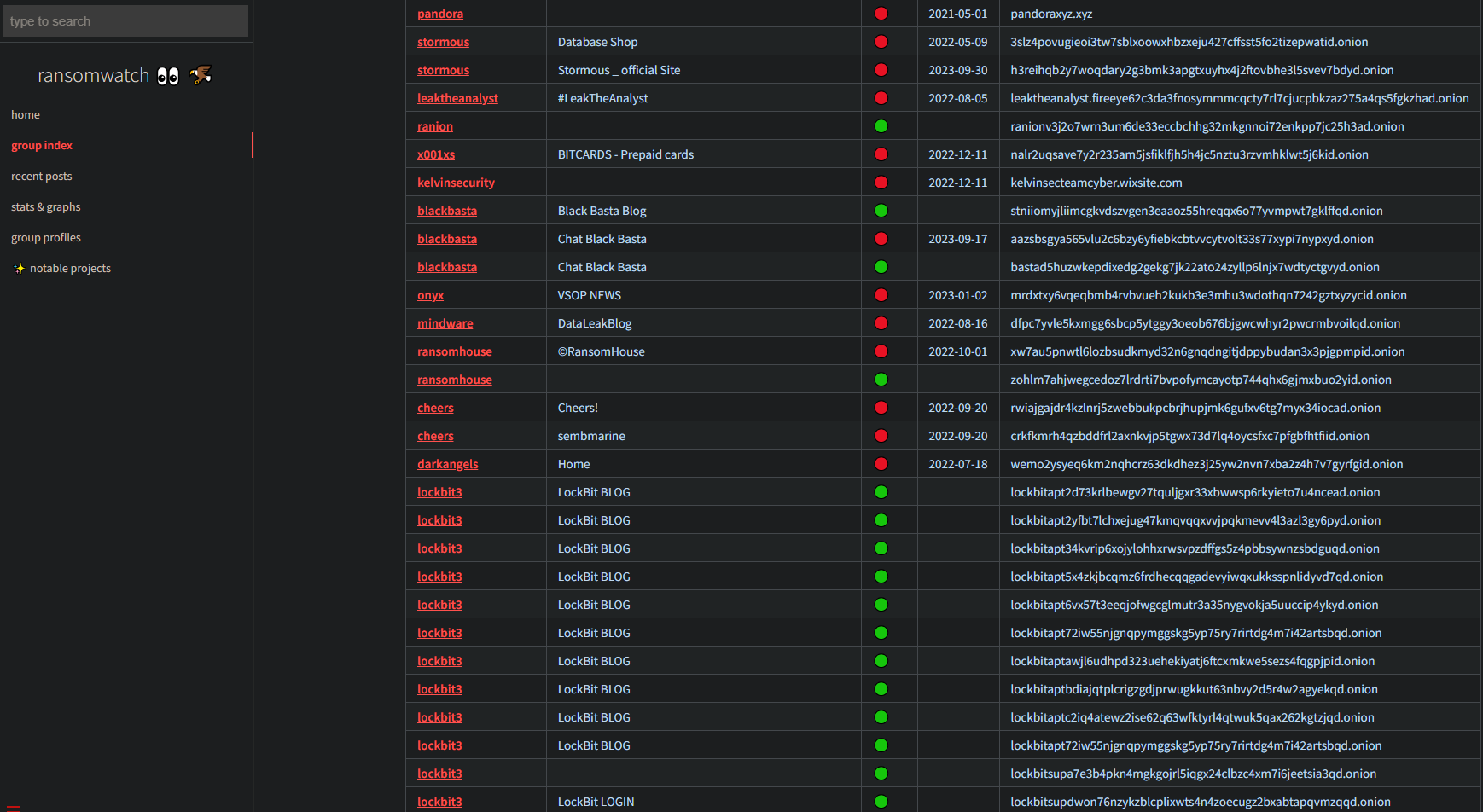This screenshot has height=812, width=1483.
Task: Select the kelvinsecteamcyber.wixsite.com address
Action: click(x=1096, y=183)
